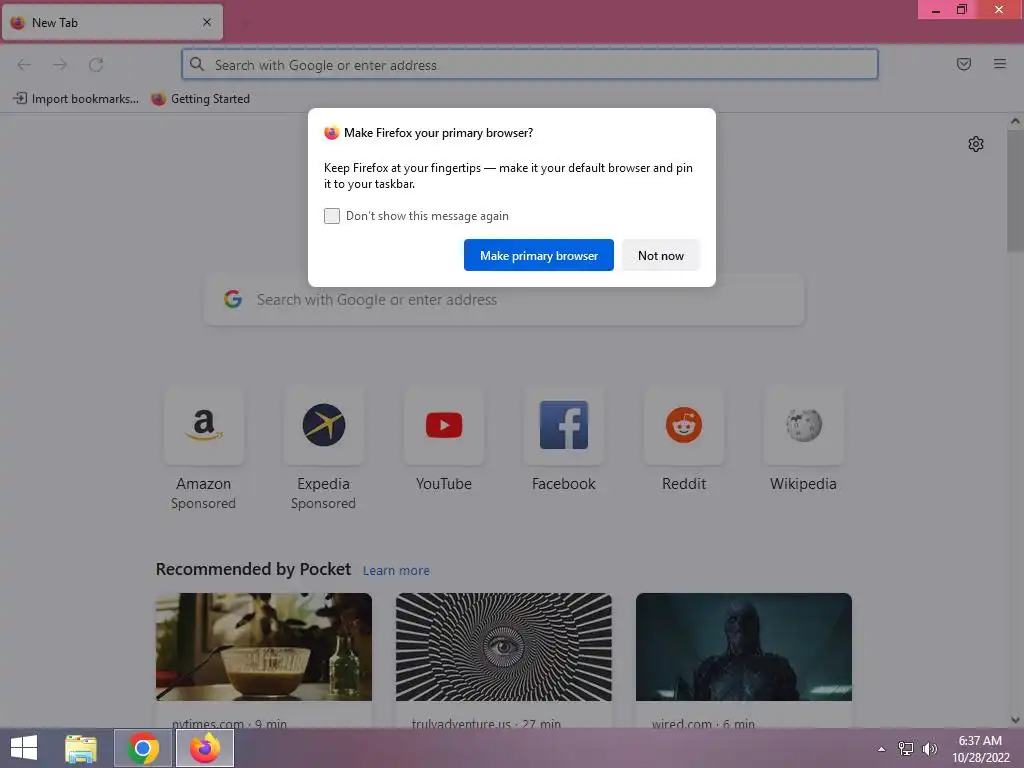Focus the address bar search field
1024x768 pixels.
click(530, 64)
